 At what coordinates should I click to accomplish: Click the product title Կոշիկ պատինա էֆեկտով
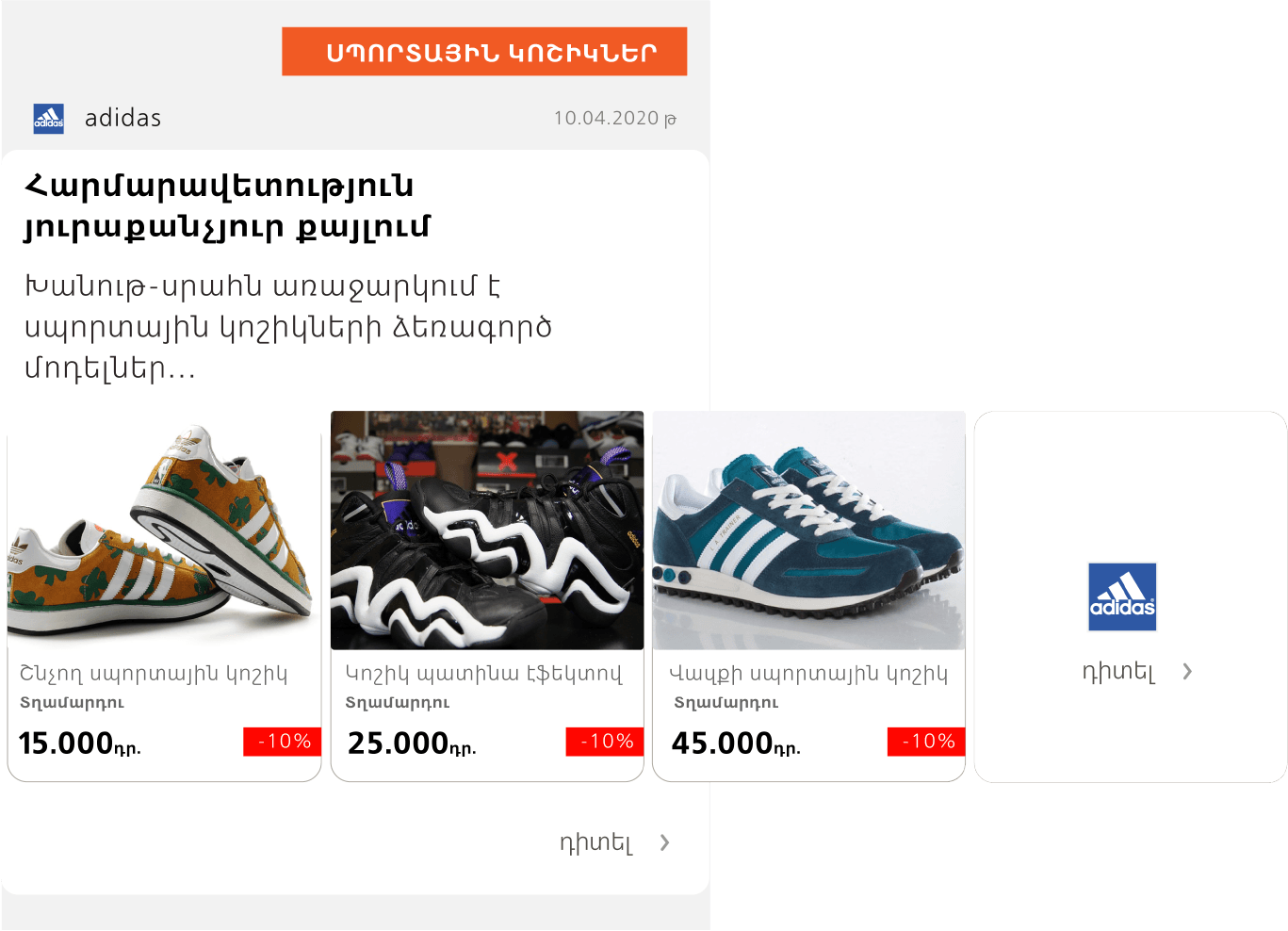coord(484,674)
